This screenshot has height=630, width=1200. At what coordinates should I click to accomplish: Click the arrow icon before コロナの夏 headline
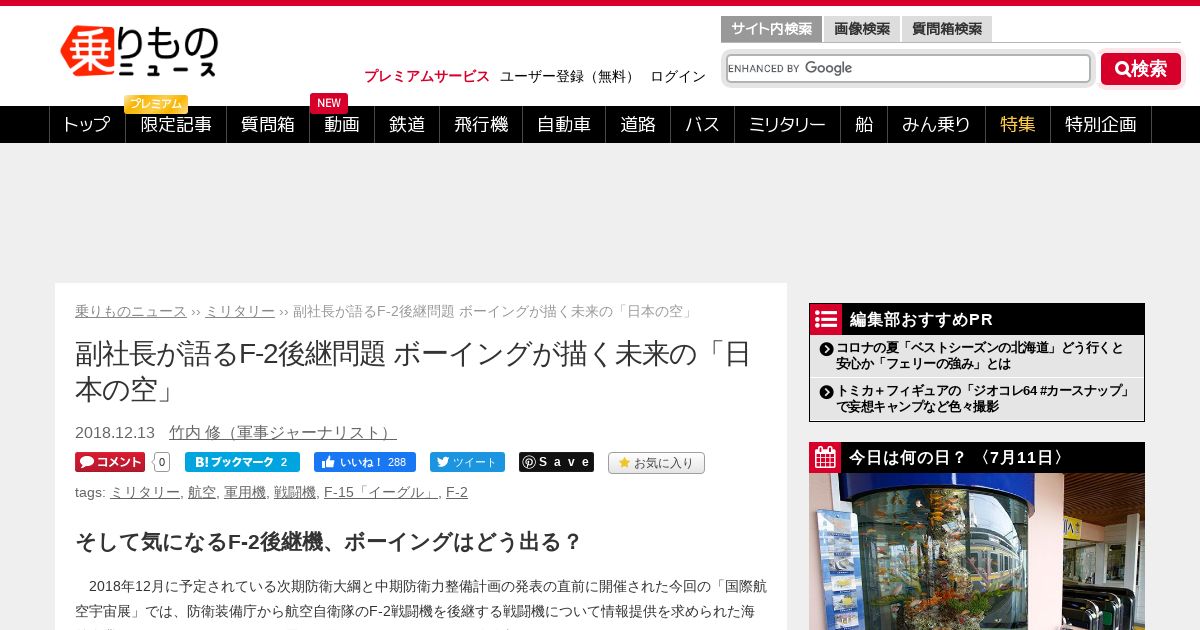pyautogui.click(x=826, y=349)
